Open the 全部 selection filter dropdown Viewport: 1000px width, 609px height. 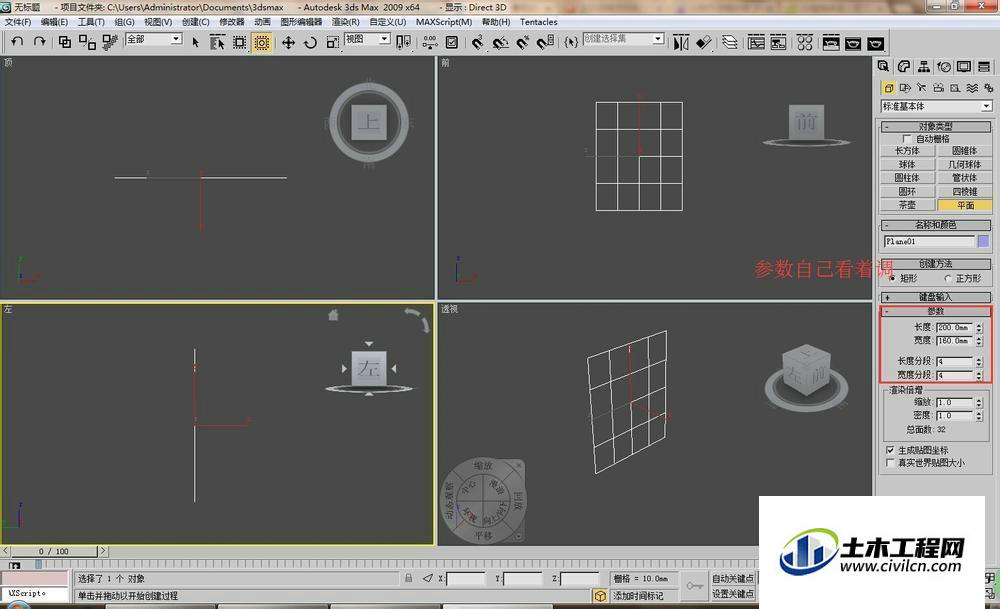(154, 39)
